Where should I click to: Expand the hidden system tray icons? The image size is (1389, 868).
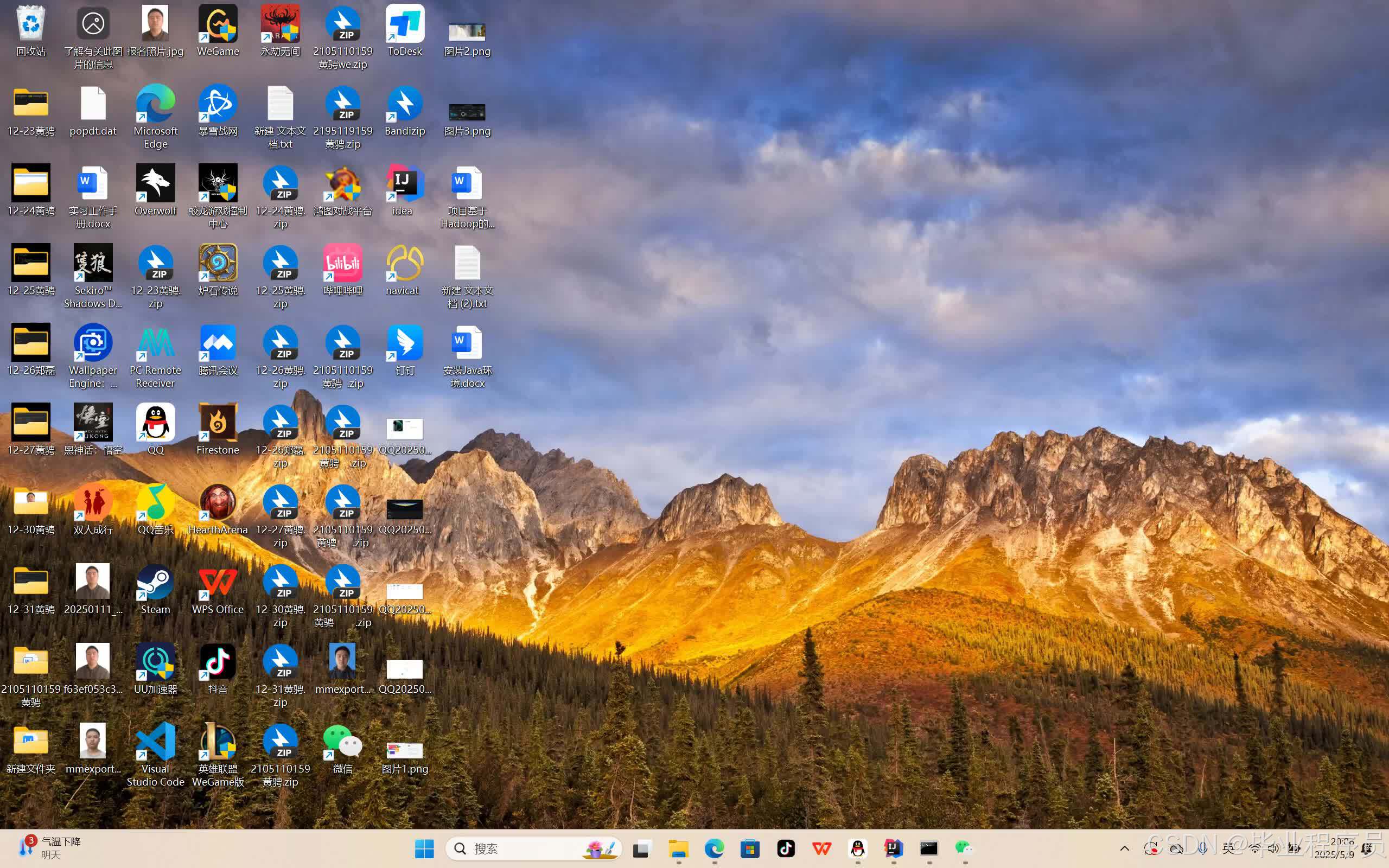click(1124, 848)
